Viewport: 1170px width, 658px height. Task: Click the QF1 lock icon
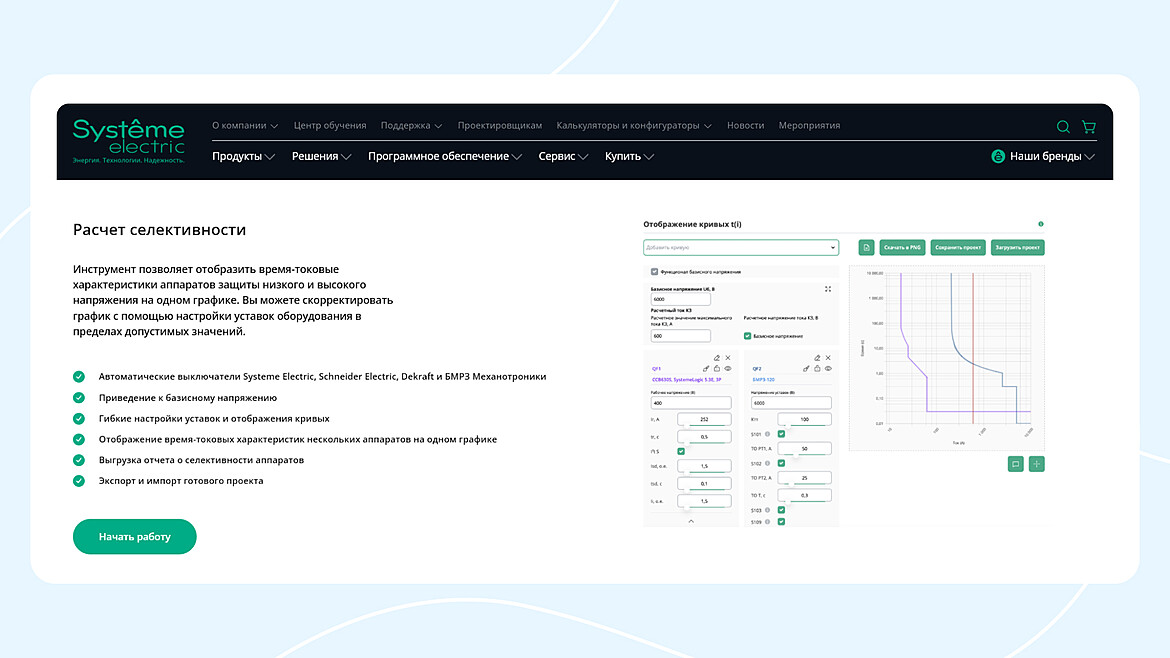(717, 369)
